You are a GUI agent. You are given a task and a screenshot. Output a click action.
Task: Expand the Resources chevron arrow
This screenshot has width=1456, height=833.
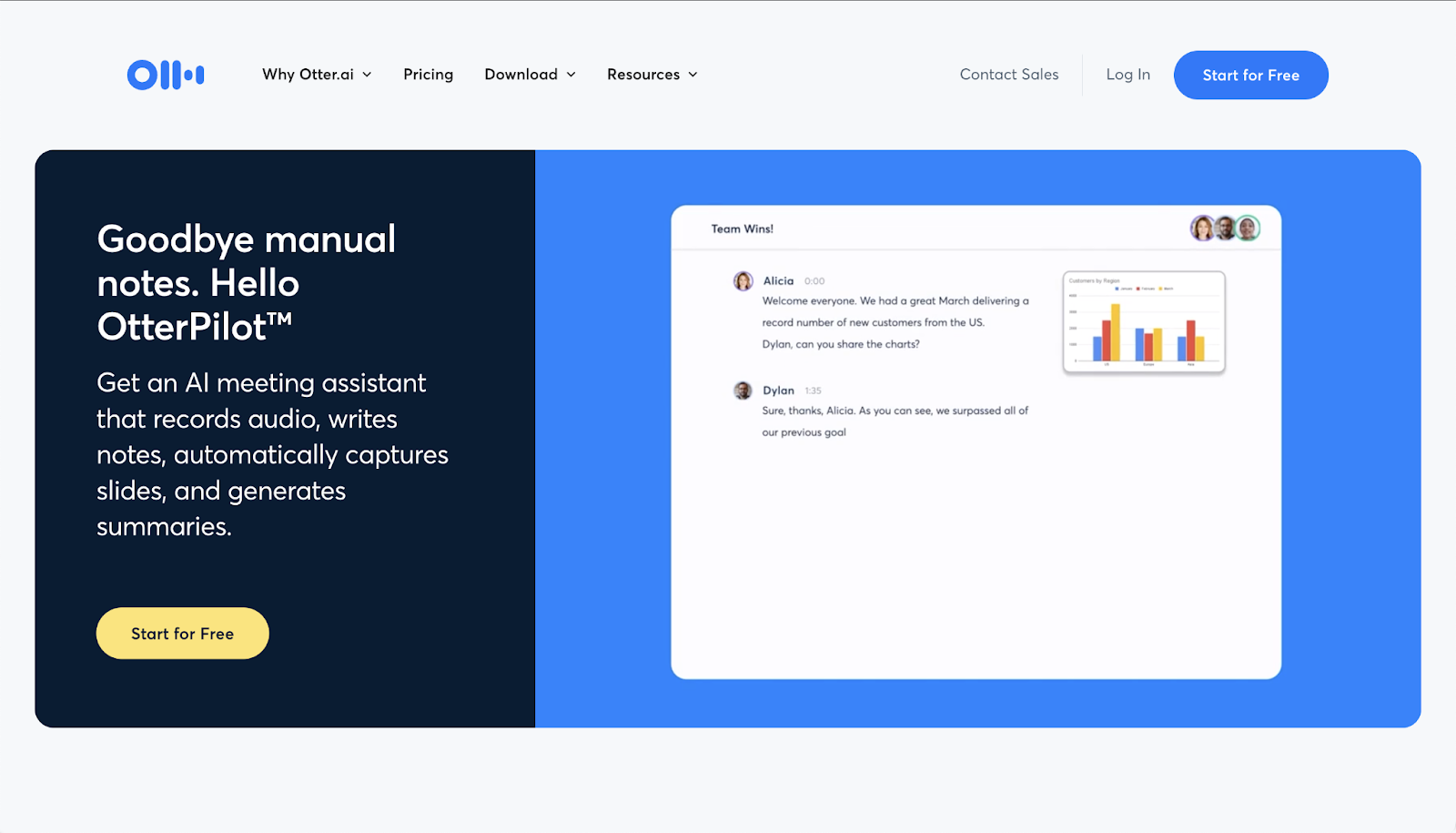click(693, 75)
